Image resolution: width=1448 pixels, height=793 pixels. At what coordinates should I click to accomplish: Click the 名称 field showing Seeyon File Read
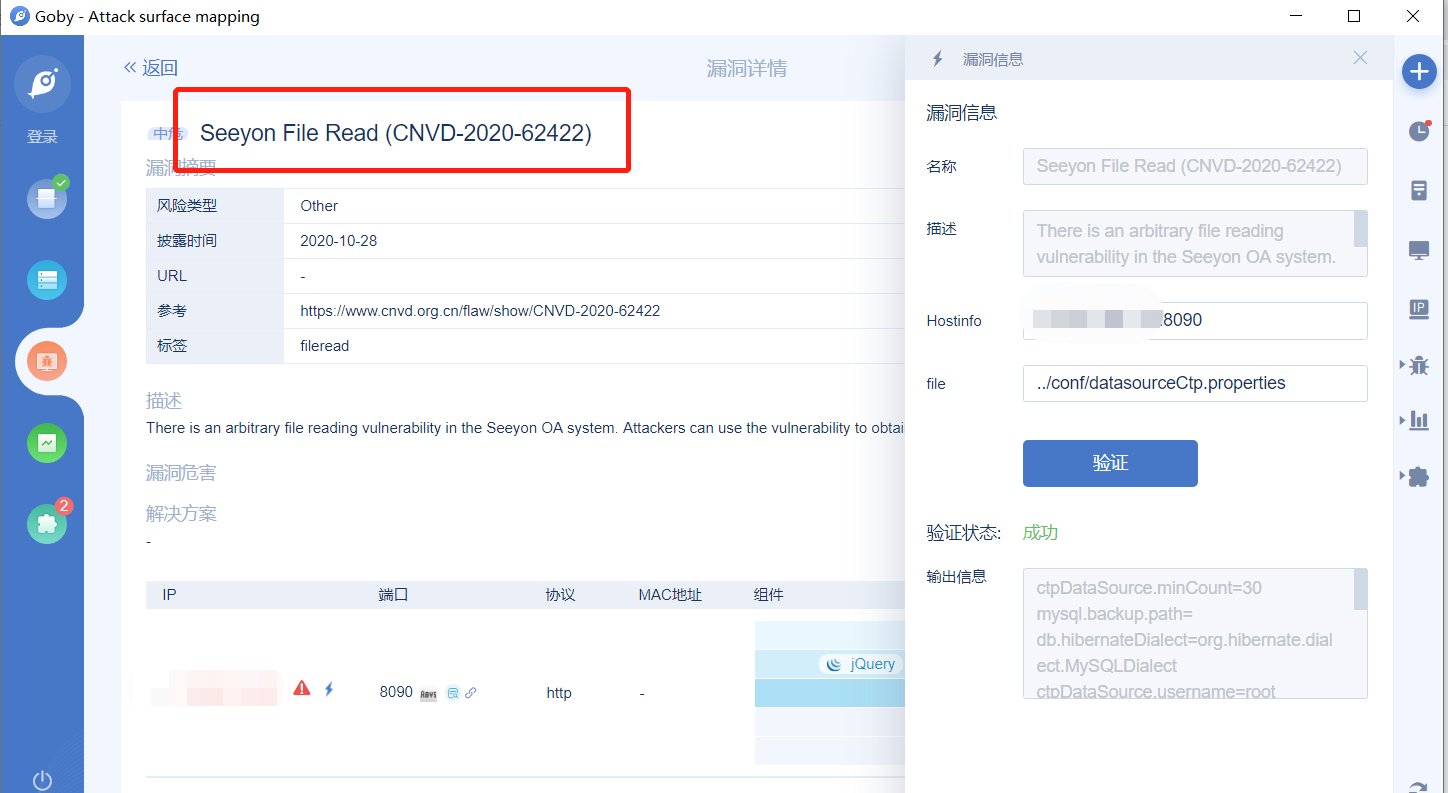(1195, 166)
